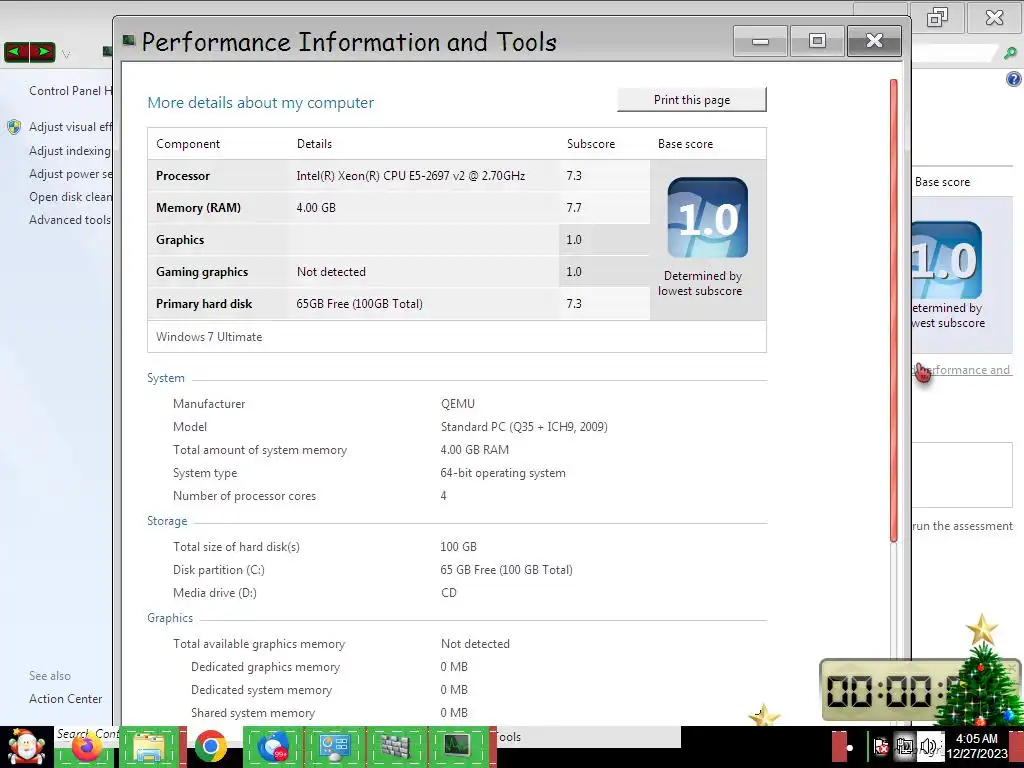
Task: Click the Primary hard disk row label
Action: click(x=204, y=304)
